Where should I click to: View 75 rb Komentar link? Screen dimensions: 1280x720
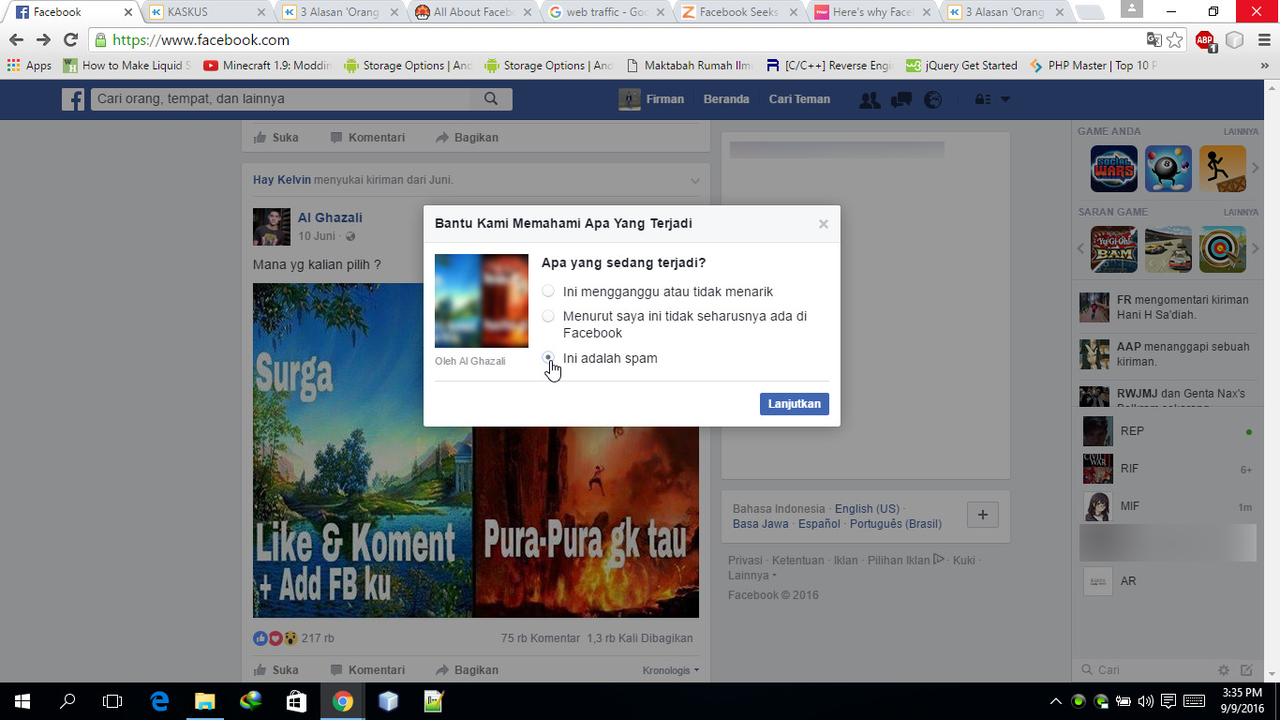(x=540, y=638)
